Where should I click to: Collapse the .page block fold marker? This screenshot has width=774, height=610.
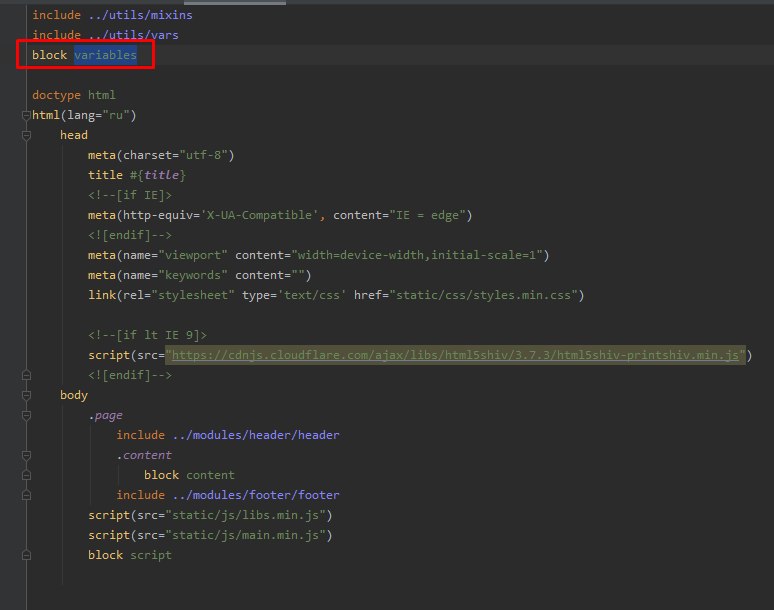[x=27, y=416]
